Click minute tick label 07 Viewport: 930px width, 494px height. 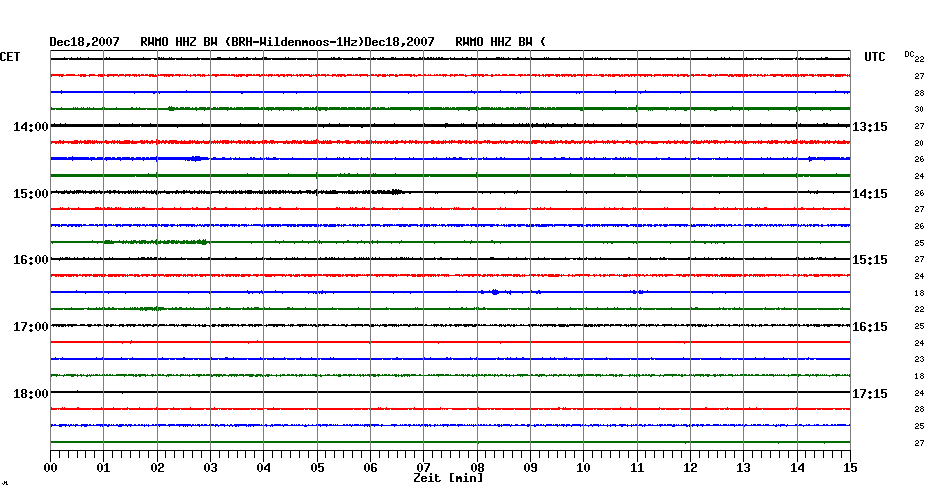[424, 468]
